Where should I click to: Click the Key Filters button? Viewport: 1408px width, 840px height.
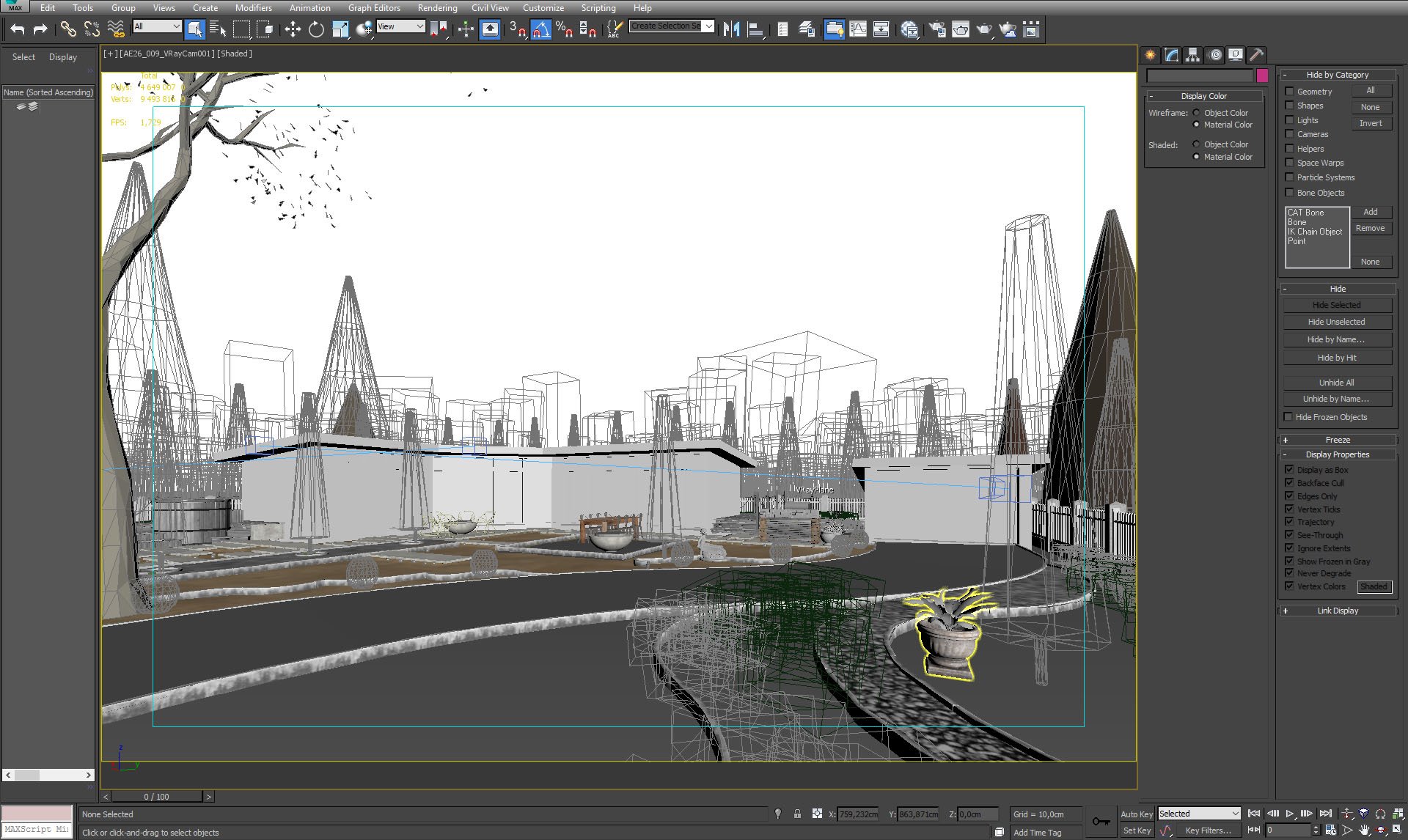pyautogui.click(x=1208, y=830)
